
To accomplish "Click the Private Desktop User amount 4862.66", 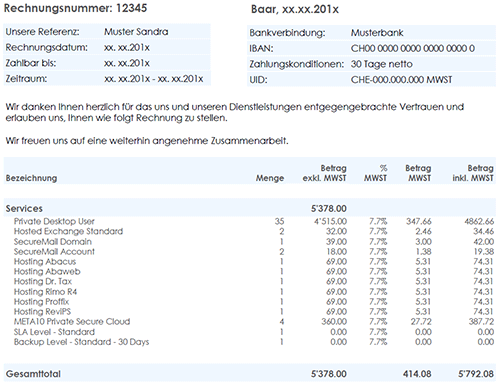I will pos(479,221).
